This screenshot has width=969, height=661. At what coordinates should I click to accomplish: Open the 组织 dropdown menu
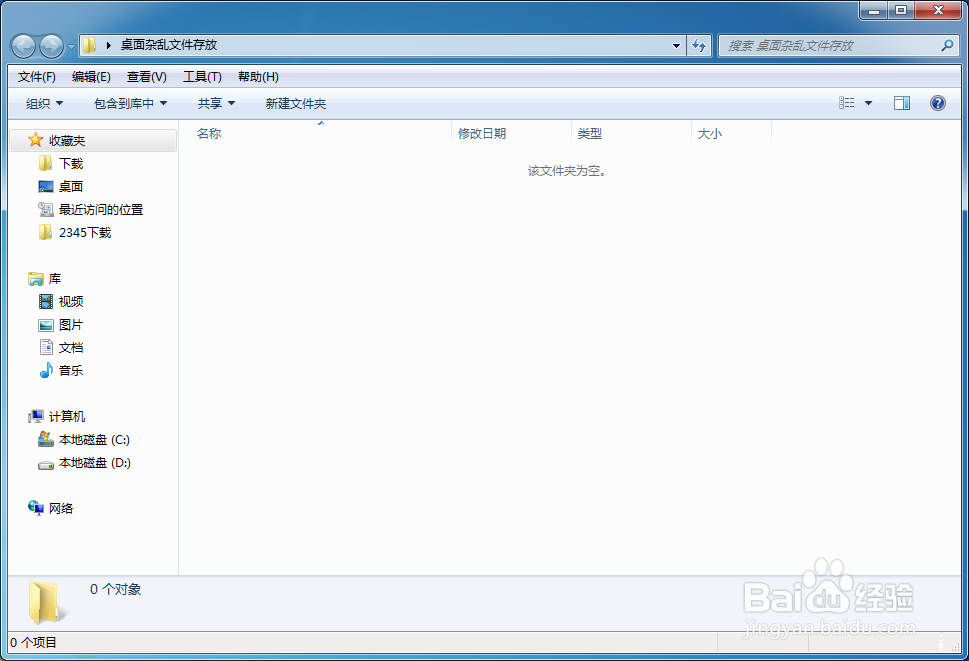click(x=41, y=102)
